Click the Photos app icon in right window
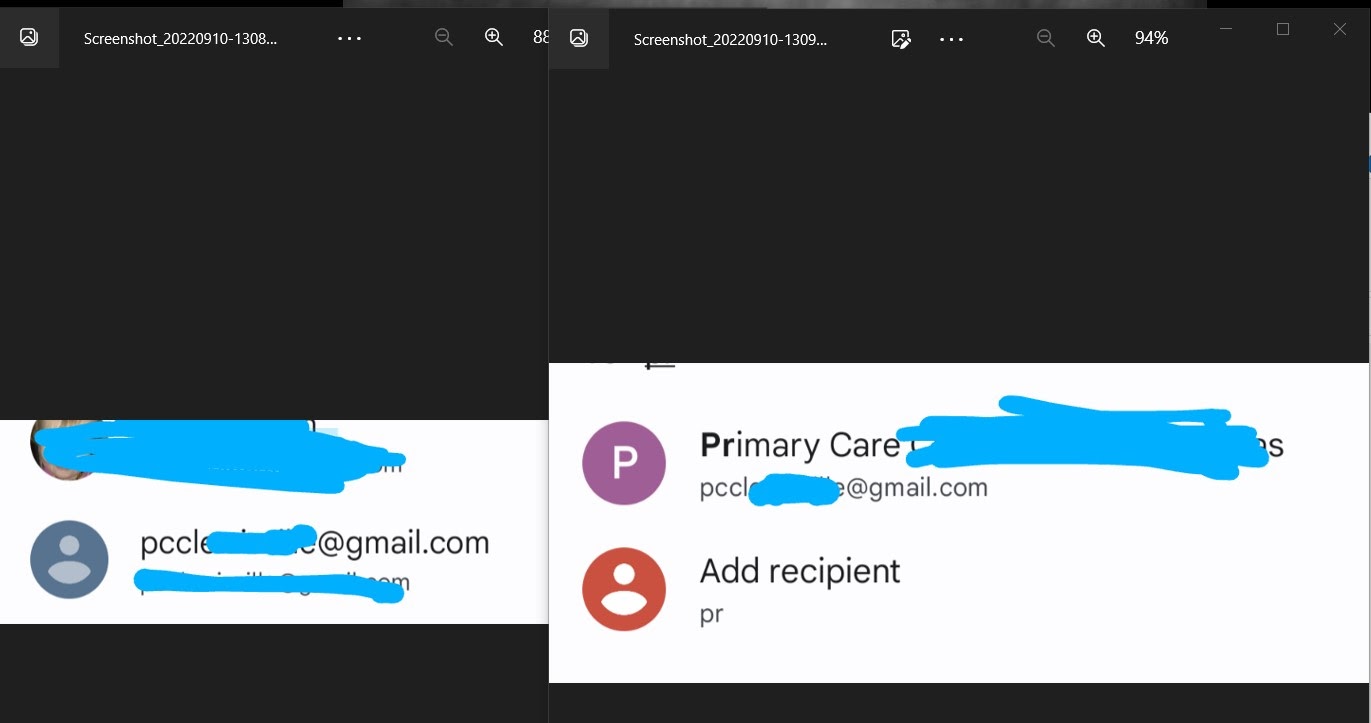1371x723 pixels. [579, 38]
